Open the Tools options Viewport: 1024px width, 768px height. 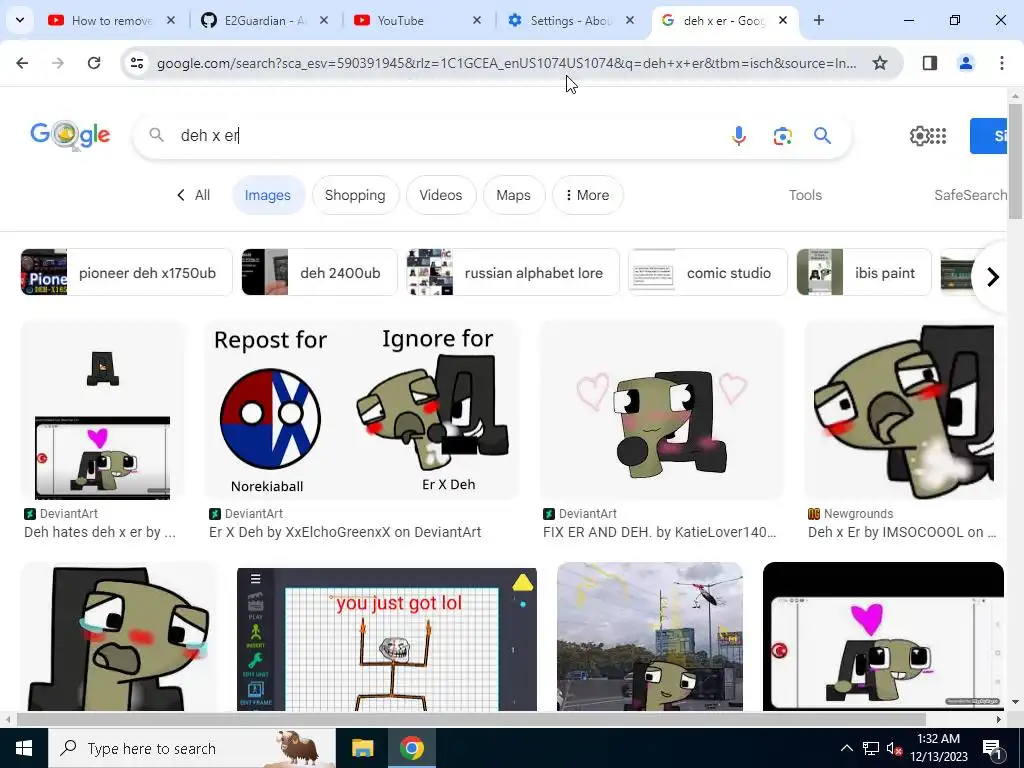coord(805,195)
